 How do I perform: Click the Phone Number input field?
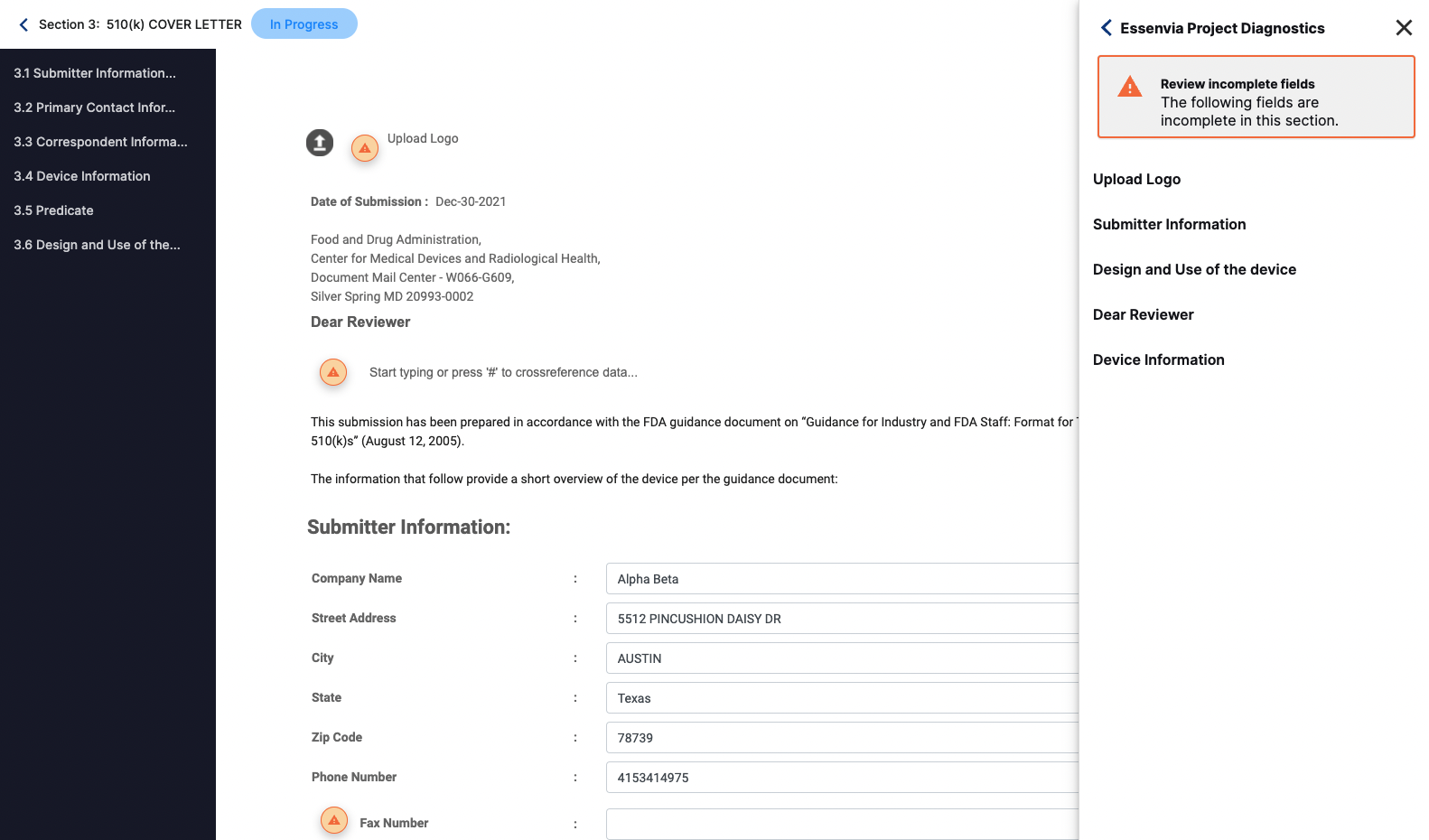click(x=842, y=778)
